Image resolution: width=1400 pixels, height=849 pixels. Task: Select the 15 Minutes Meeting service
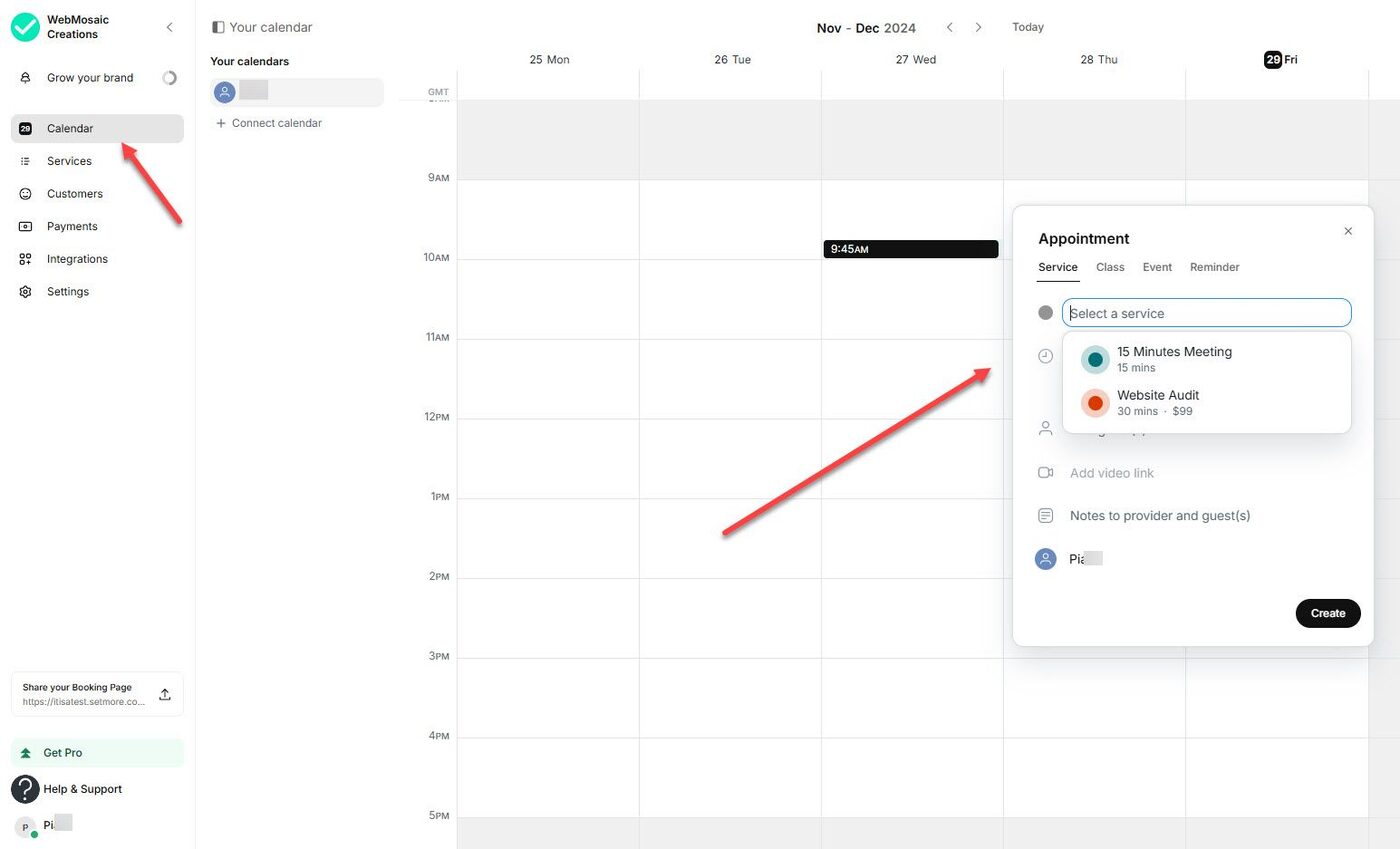(x=1174, y=358)
